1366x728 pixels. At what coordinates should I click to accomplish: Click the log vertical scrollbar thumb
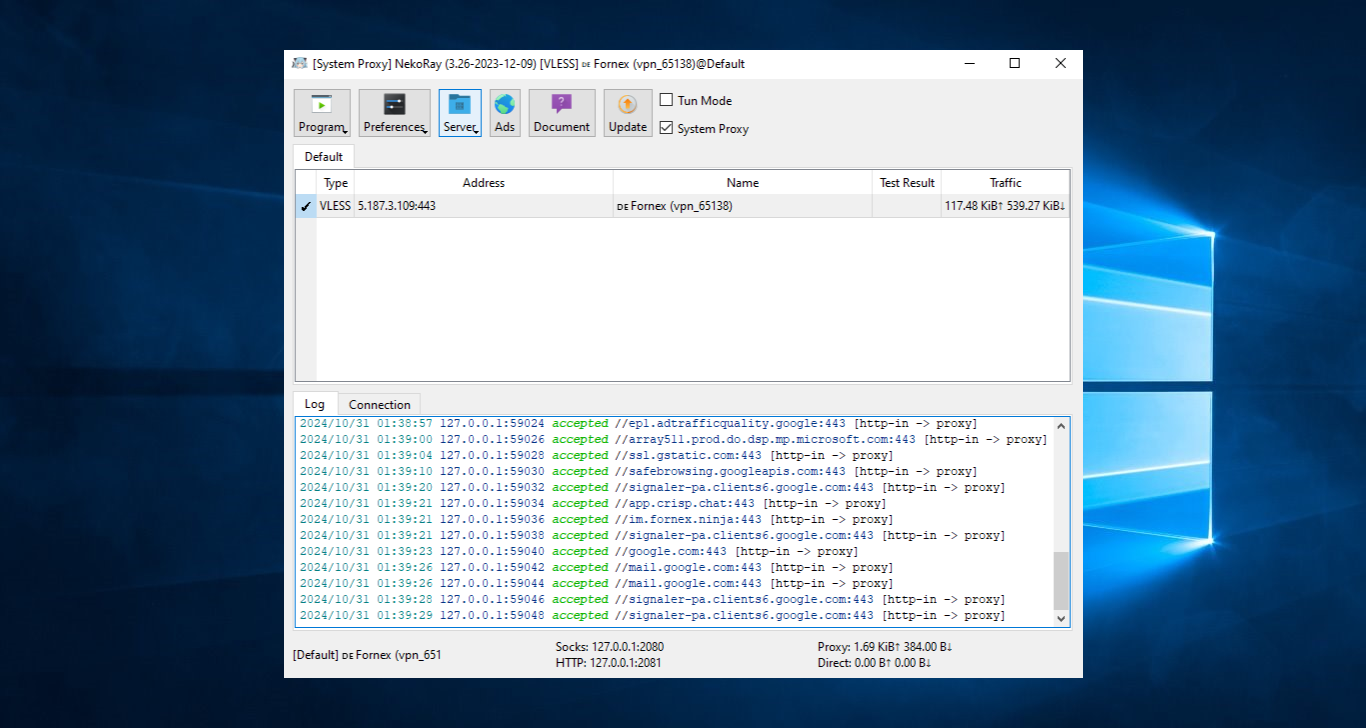coord(1061,580)
